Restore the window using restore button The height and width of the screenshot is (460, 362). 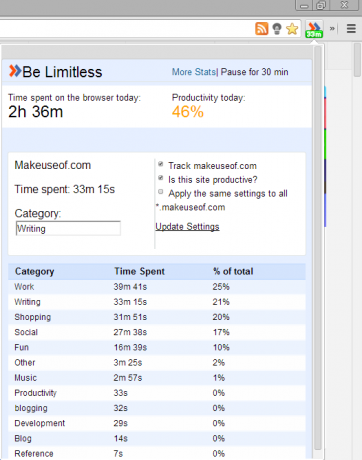pos(321,5)
